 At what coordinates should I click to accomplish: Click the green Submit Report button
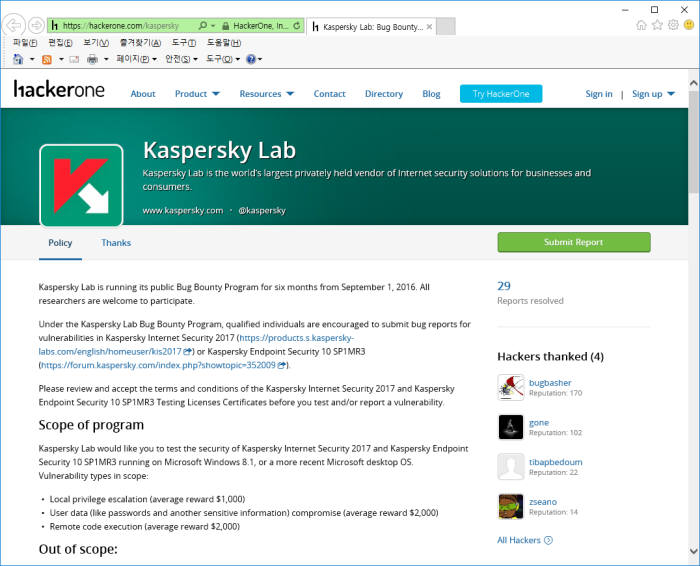[574, 242]
